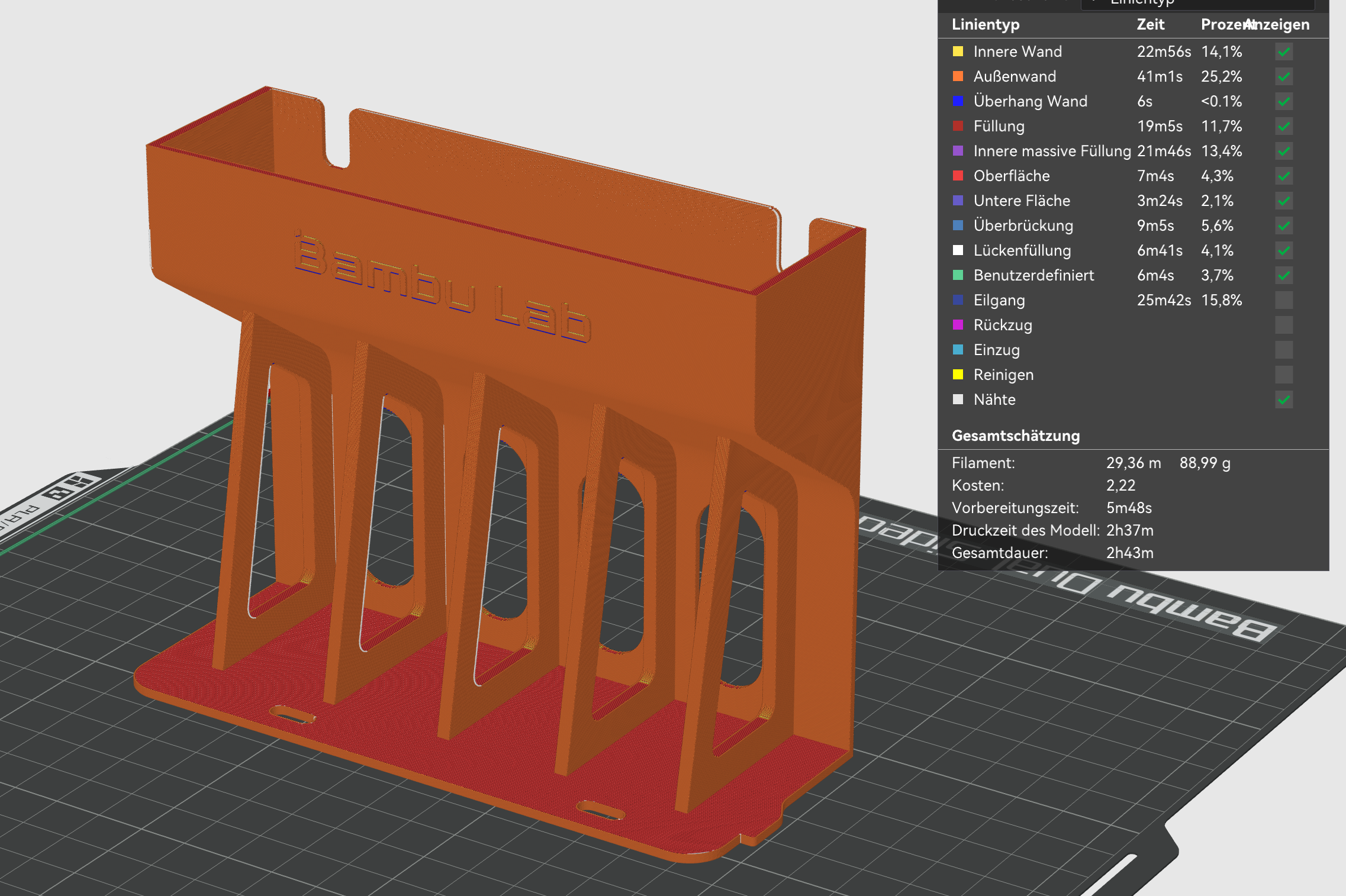
Task: Click the Anzeigen column header
Action: pyautogui.click(x=1277, y=25)
